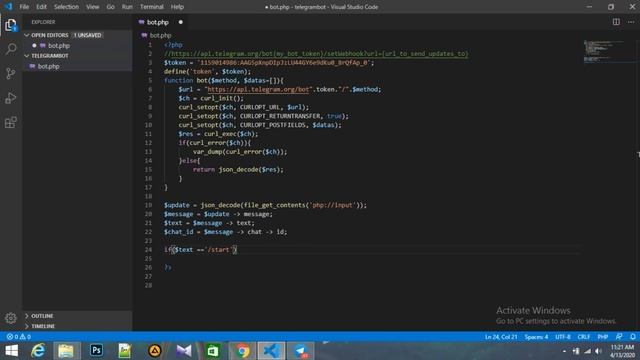The height and width of the screenshot is (360, 640).
Task: Change Spaces: 4 indentation setting
Action: (x=536, y=337)
